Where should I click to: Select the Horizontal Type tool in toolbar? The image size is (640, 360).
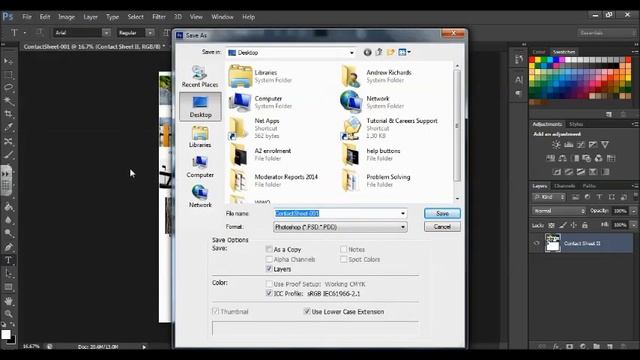click(8, 260)
